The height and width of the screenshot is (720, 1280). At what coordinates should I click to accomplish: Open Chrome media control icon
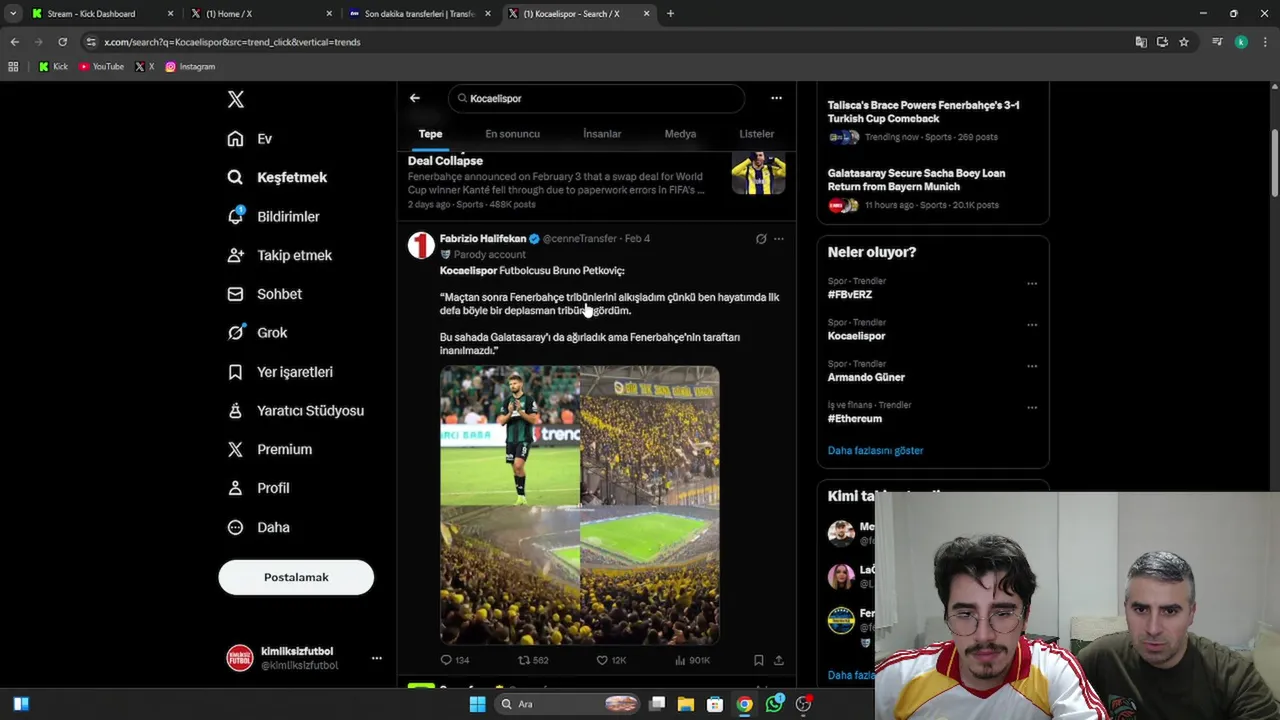pyautogui.click(x=1217, y=42)
